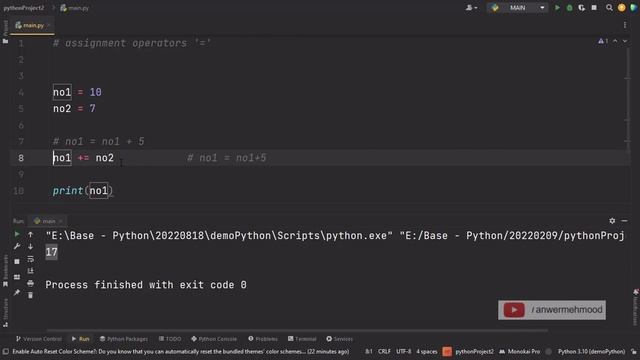The height and width of the screenshot is (360, 640).
Task: Rerun main with the green play icon in Run panel
Action: (17, 234)
